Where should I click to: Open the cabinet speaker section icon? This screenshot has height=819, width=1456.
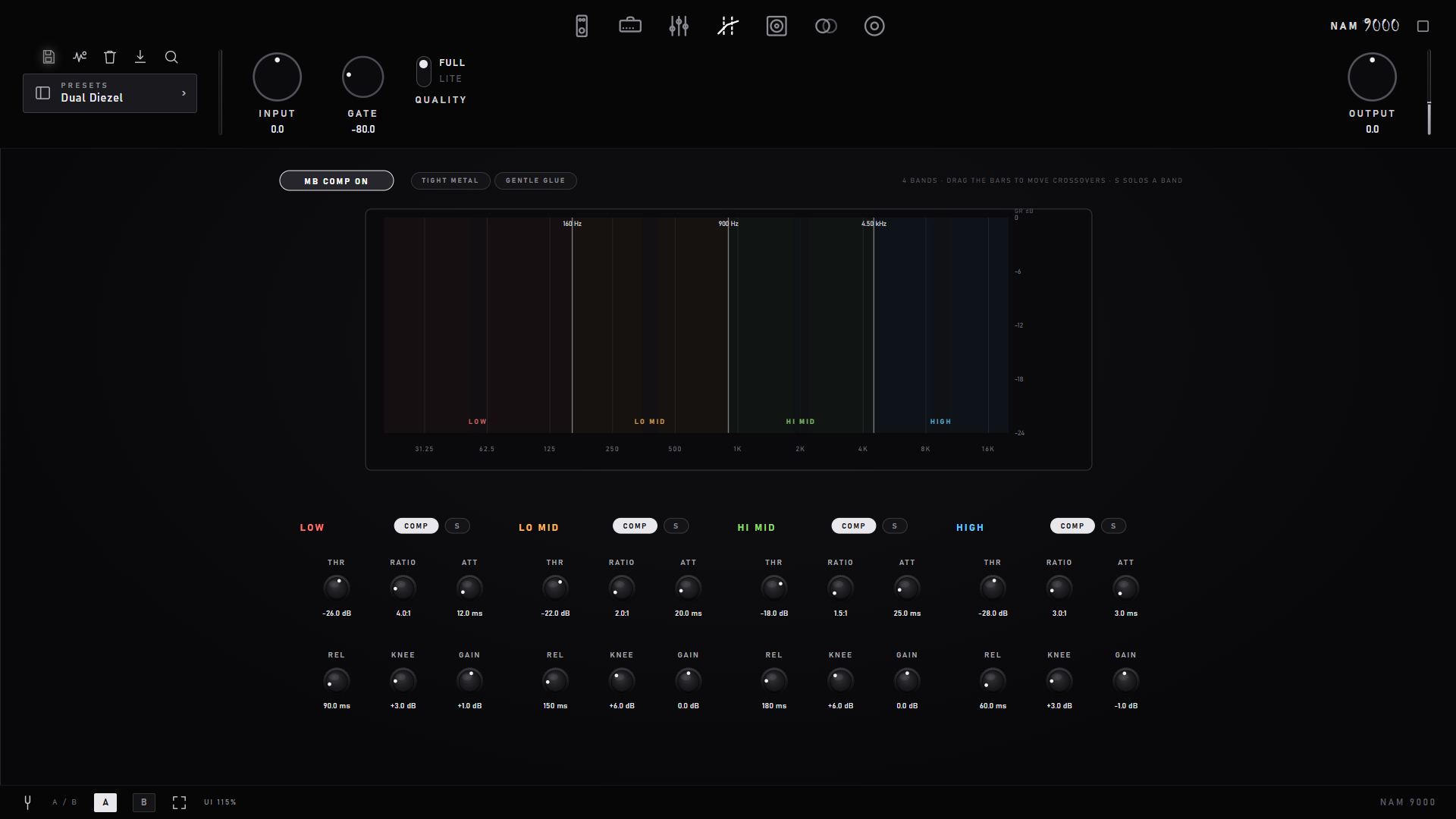coord(777,27)
